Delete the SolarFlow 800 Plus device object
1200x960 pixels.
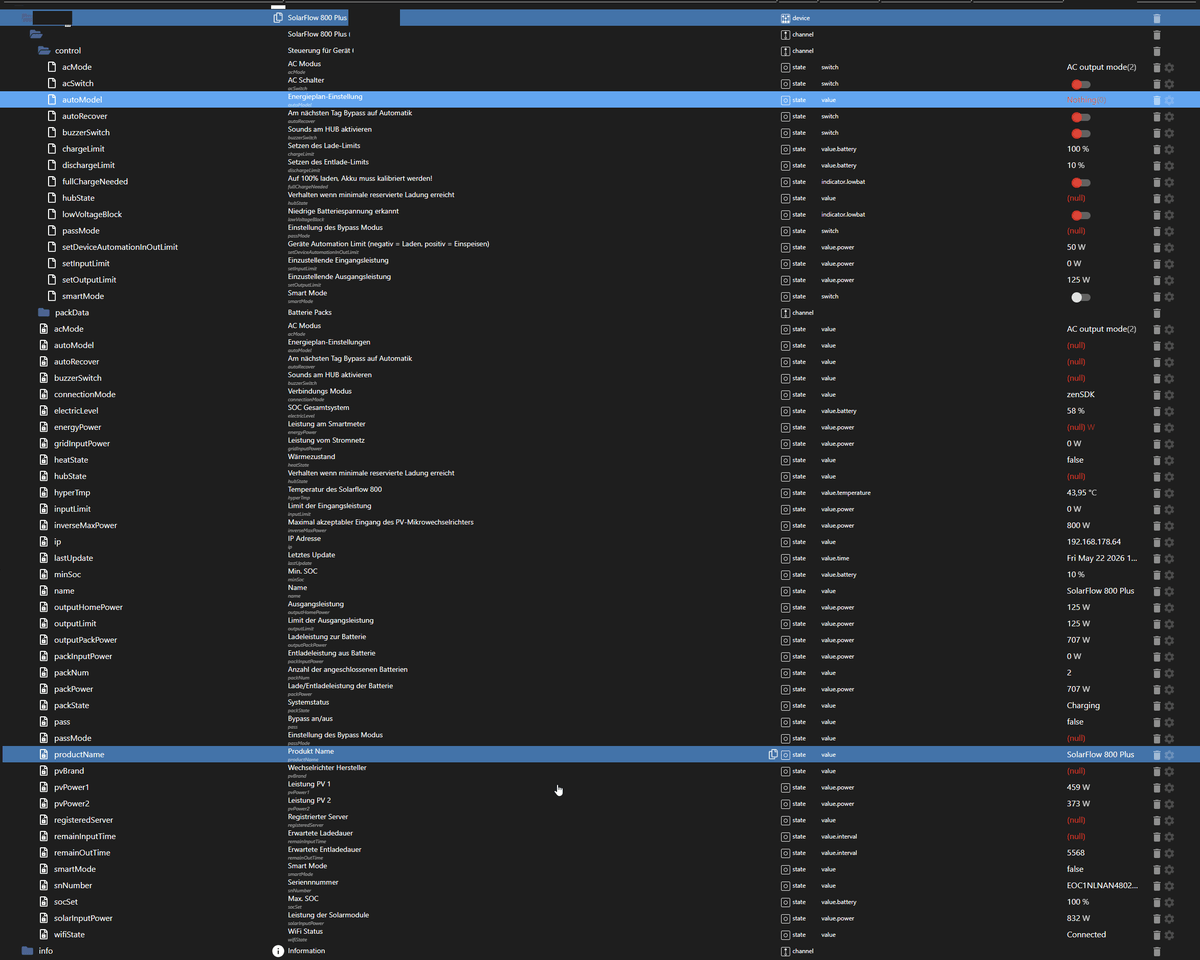(1157, 18)
